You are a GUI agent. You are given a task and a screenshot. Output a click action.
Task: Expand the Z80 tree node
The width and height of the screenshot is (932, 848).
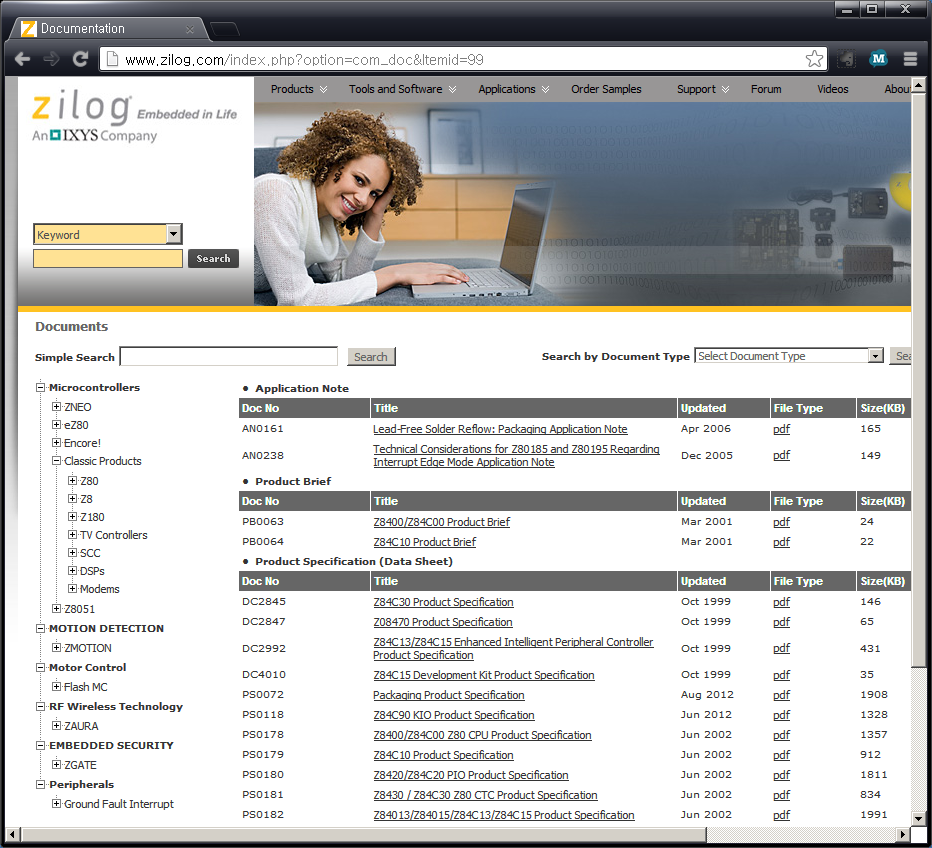pyautogui.click(x=73, y=481)
